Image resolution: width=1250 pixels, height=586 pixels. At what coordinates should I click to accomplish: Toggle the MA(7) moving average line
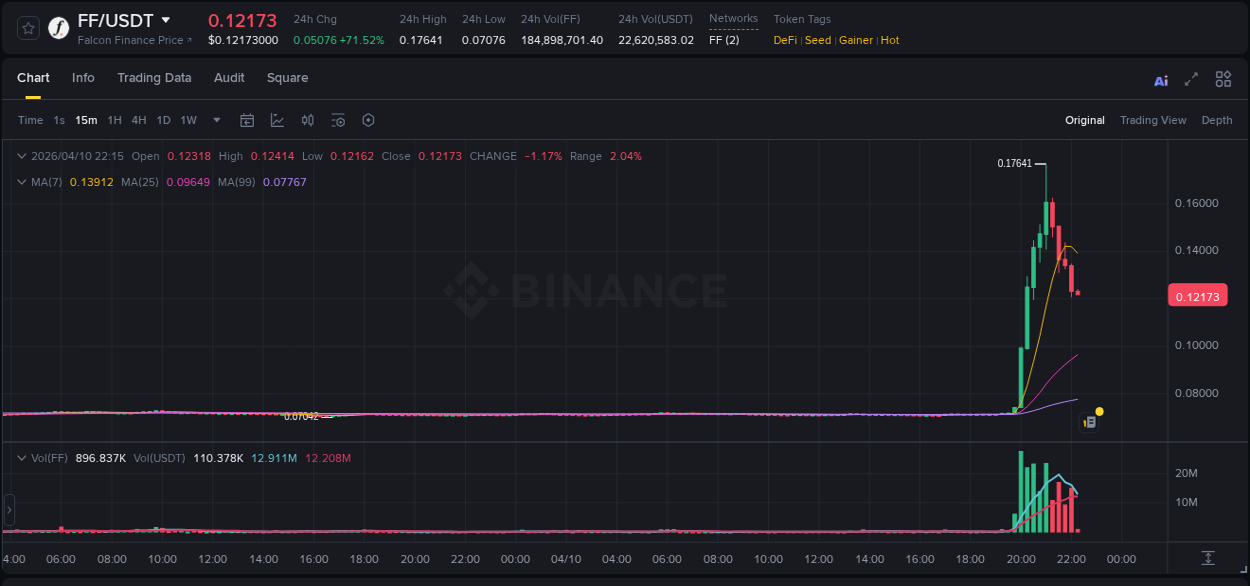[x=21, y=182]
